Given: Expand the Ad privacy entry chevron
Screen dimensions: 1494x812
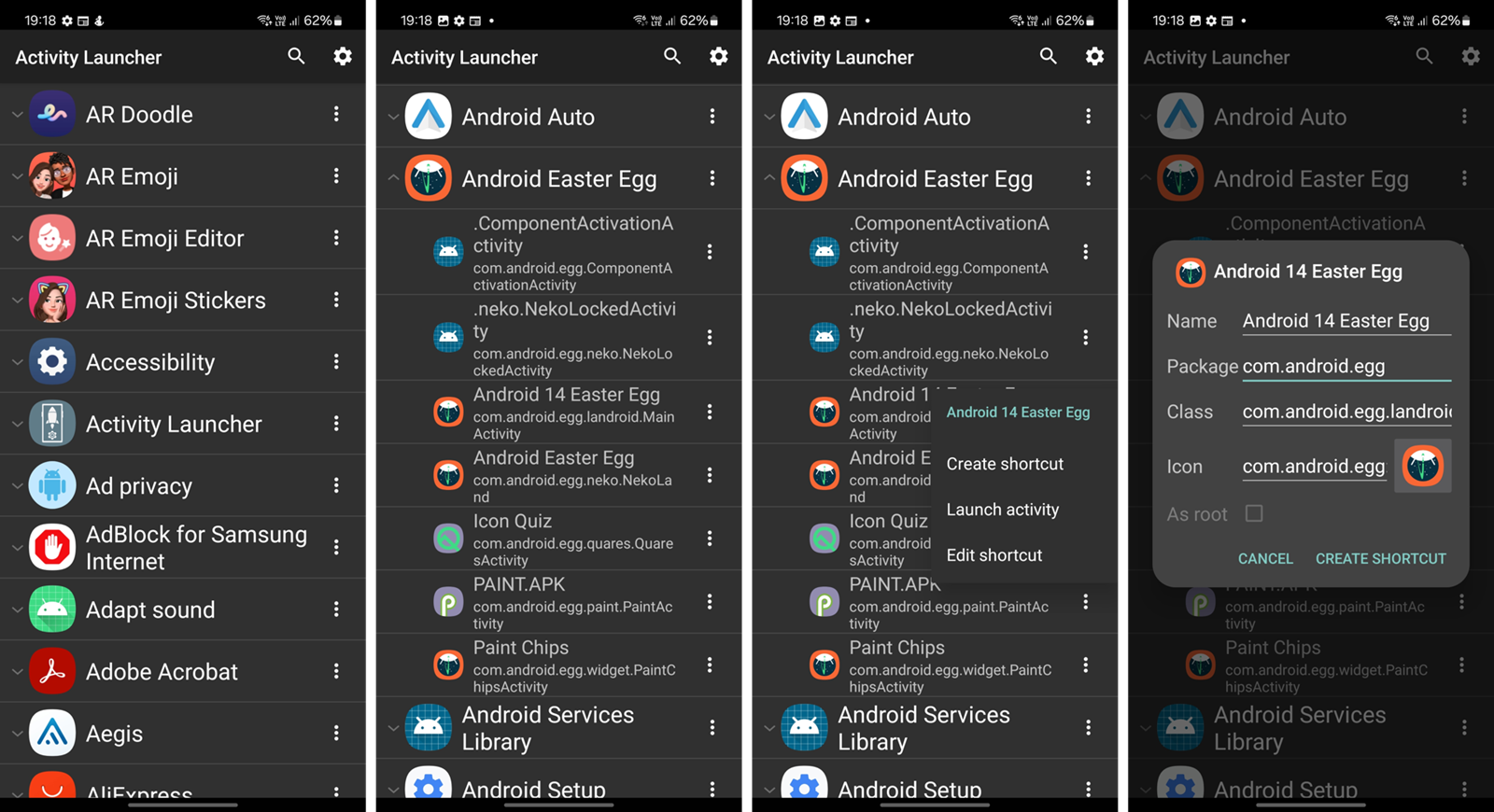Looking at the screenshot, I should (x=17, y=485).
